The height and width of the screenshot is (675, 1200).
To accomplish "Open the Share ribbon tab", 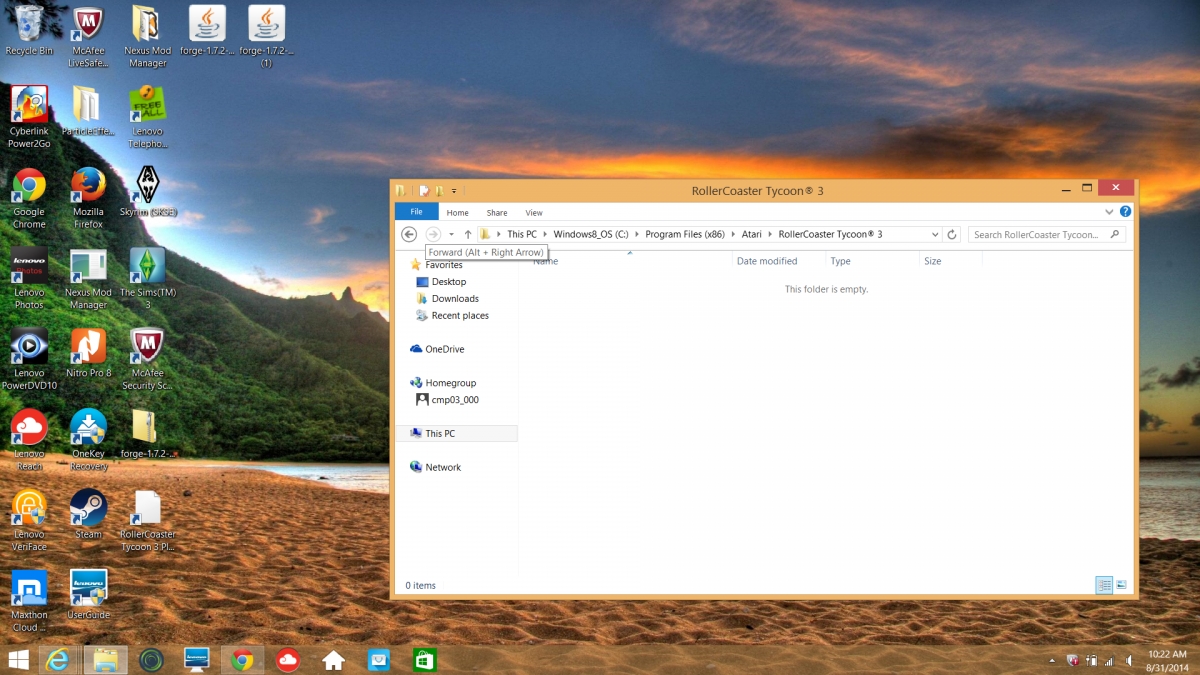I will (x=497, y=212).
